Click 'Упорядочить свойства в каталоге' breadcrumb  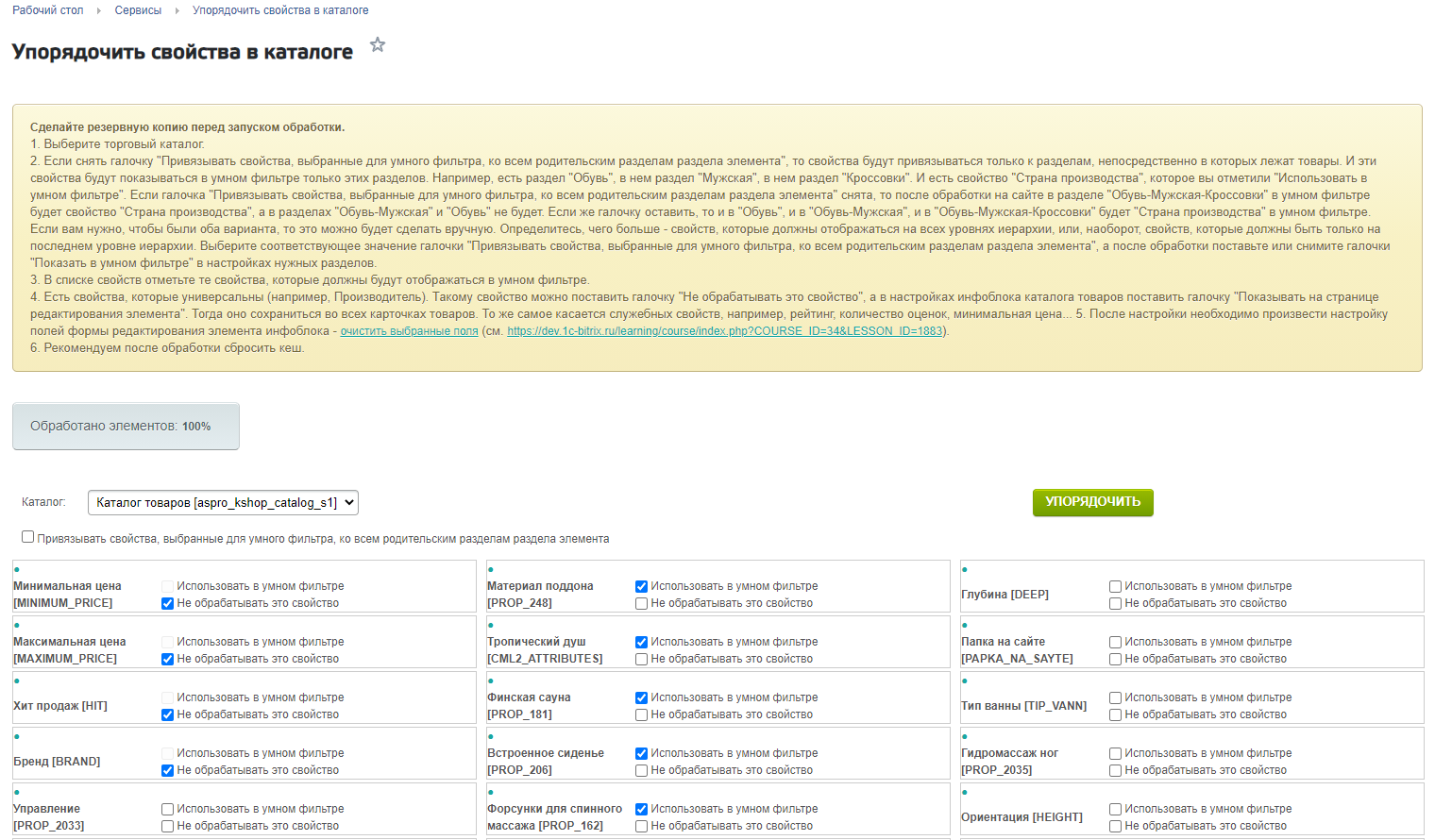(280, 10)
